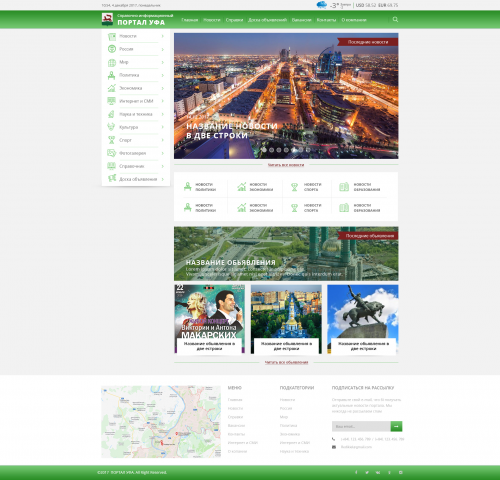Open the Twitter icon in footer
The image size is (500, 480).
point(367,472)
